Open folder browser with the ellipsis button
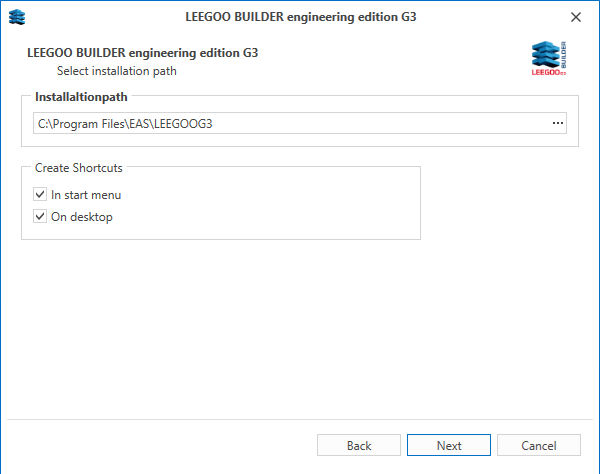This screenshot has width=600, height=474. pos(558,123)
